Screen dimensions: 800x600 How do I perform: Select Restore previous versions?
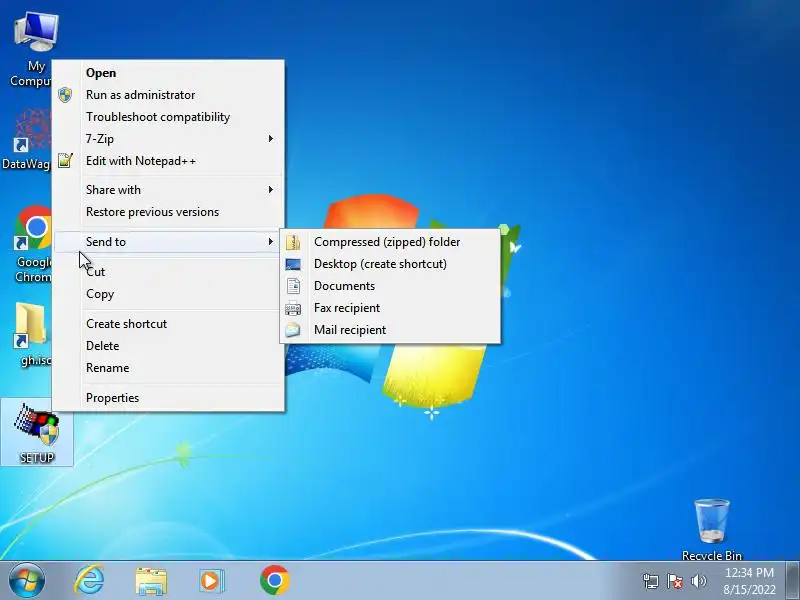coord(168,212)
